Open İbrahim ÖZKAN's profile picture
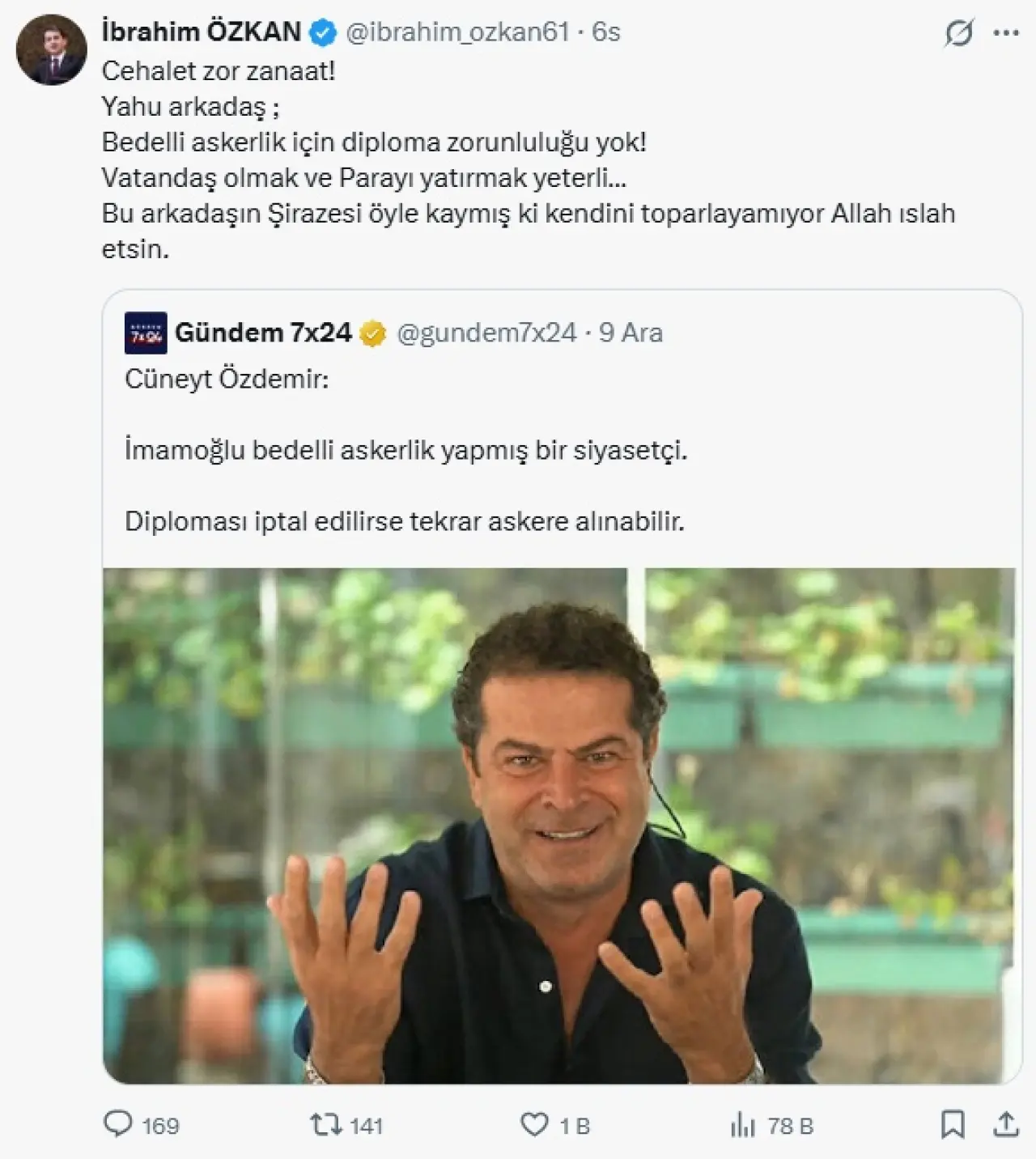The width and height of the screenshot is (1036, 1159). click(51, 49)
